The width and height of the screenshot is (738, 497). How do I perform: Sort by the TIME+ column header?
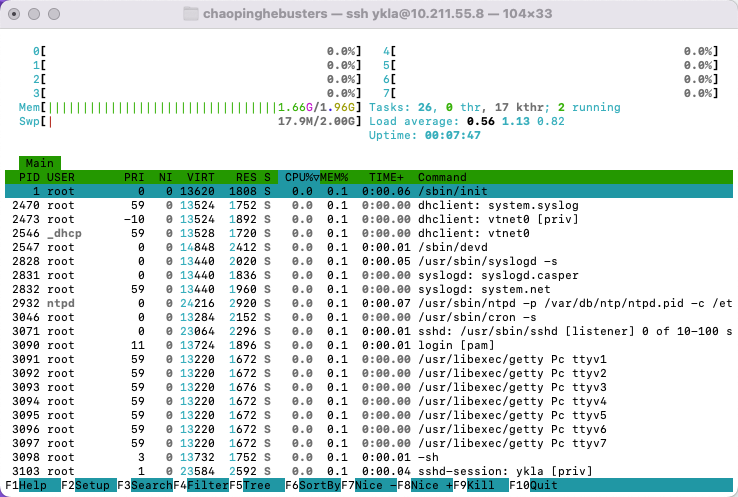tap(386, 177)
